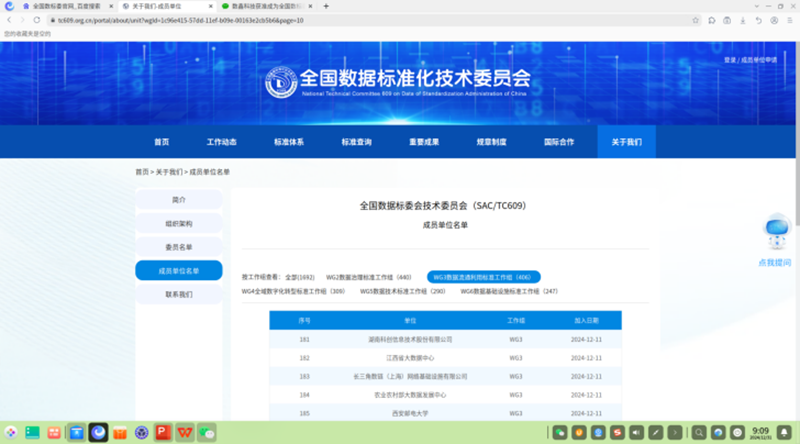The width and height of the screenshot is (800, 444).
Task: Click the launcher icon in the taskbar
Action: 11,432
